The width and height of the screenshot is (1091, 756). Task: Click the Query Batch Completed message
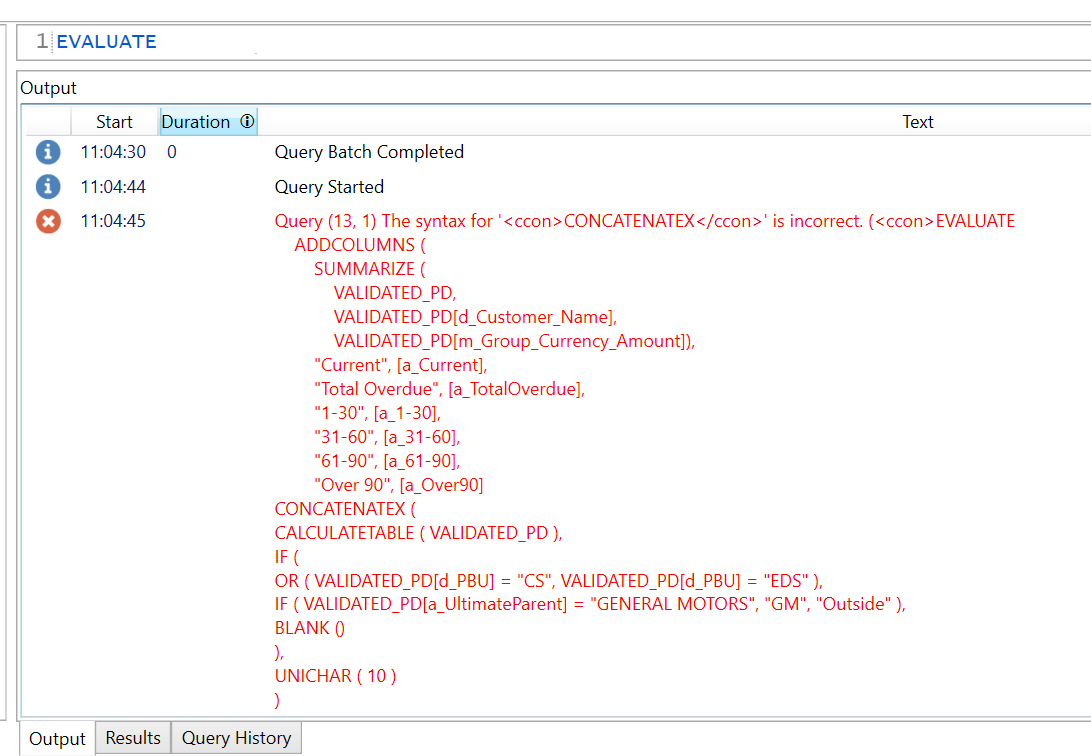coord(369,152)
